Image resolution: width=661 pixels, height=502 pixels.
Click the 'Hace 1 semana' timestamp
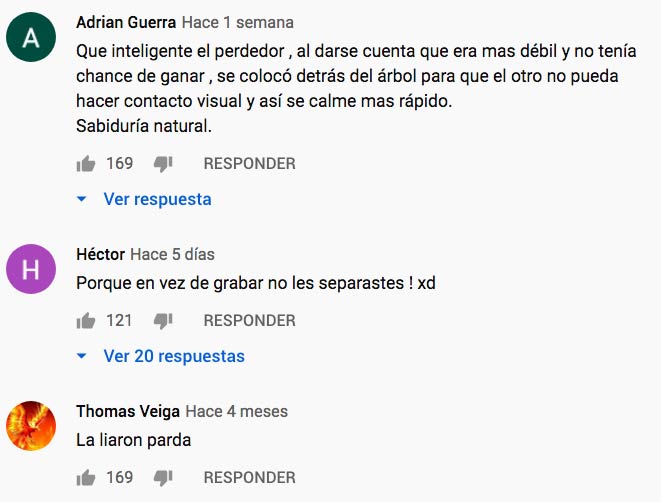pos(238,22)
